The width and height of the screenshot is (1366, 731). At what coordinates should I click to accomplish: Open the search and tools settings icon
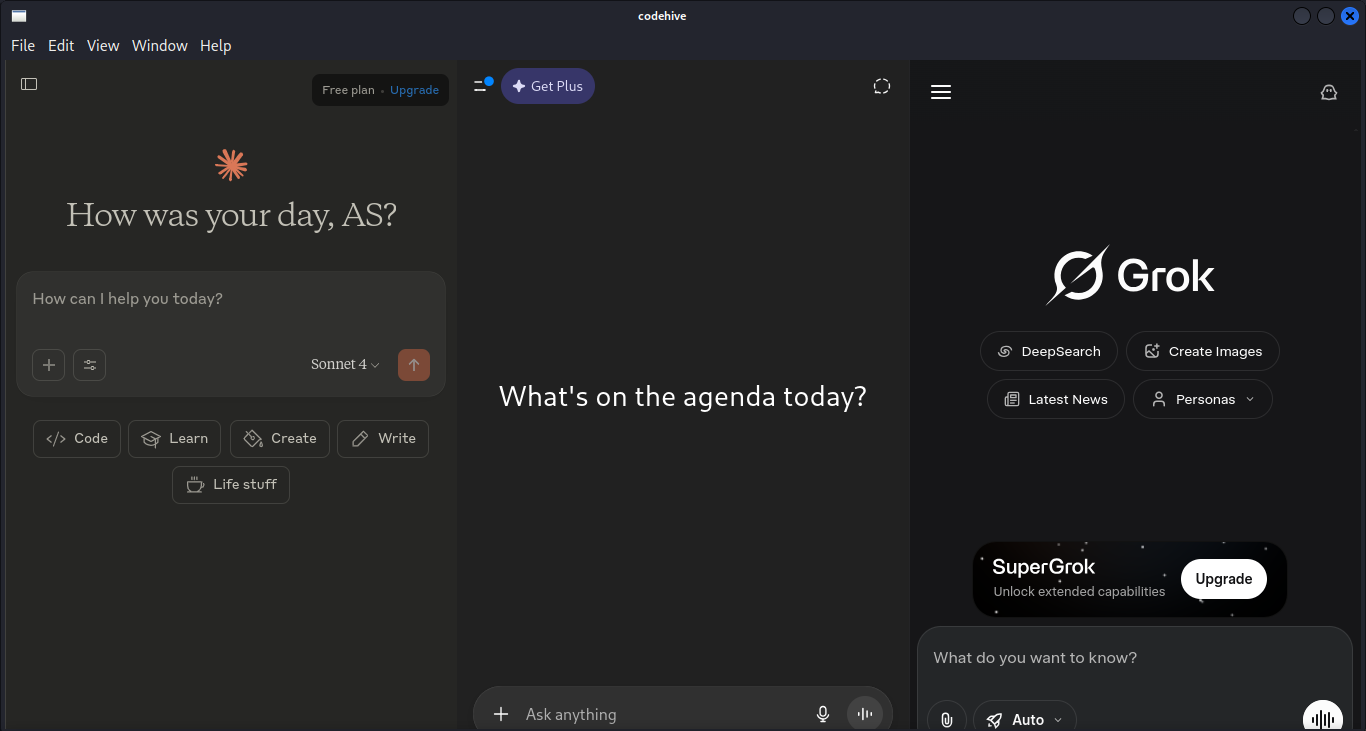pos(90,365)
